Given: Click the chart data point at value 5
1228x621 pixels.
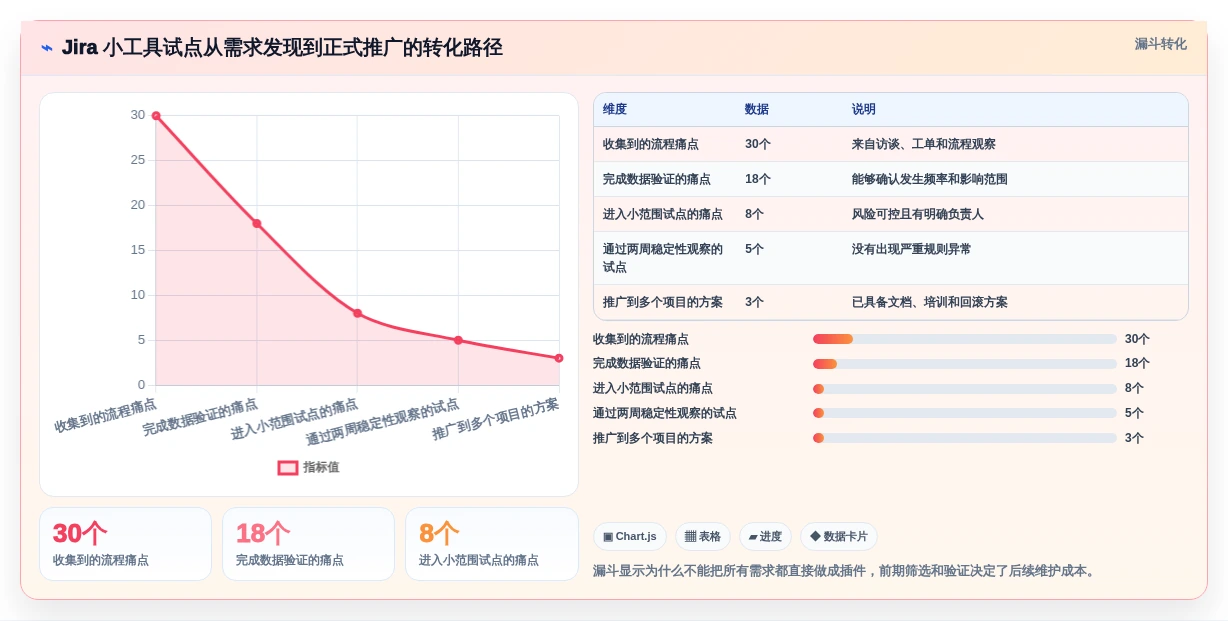Looking at the screenshot, I should (x=458, y=340).
